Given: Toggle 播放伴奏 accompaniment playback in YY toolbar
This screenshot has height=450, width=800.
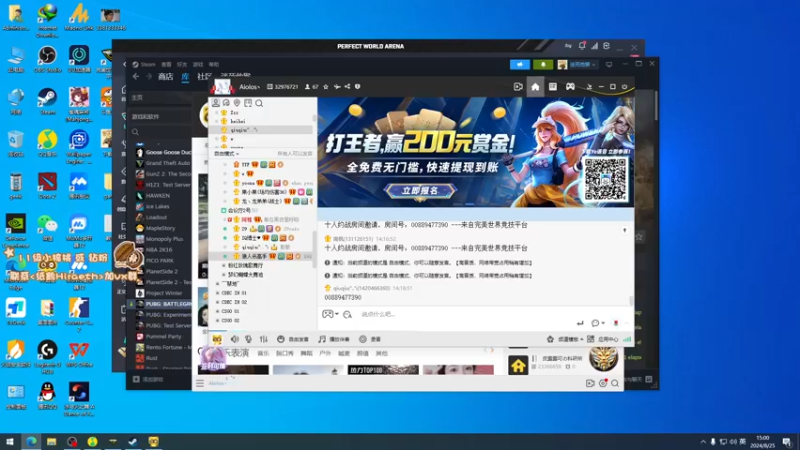Looking at the screenshot, I should [334, 339].
